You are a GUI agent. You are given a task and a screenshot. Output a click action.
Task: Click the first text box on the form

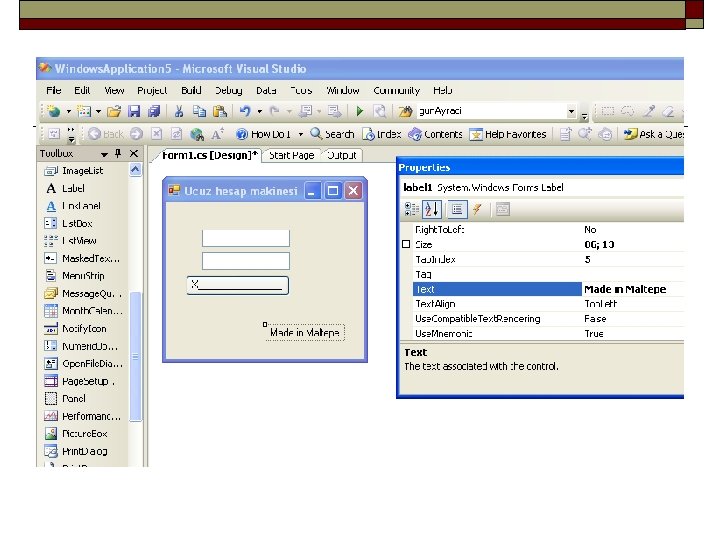pos(246,238)
